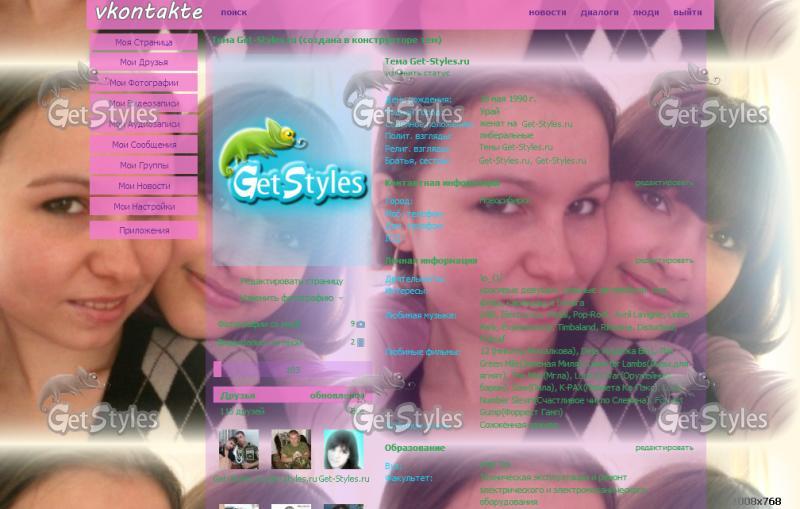
Task: Click обновления in the Друзья header
Action: 337,395
